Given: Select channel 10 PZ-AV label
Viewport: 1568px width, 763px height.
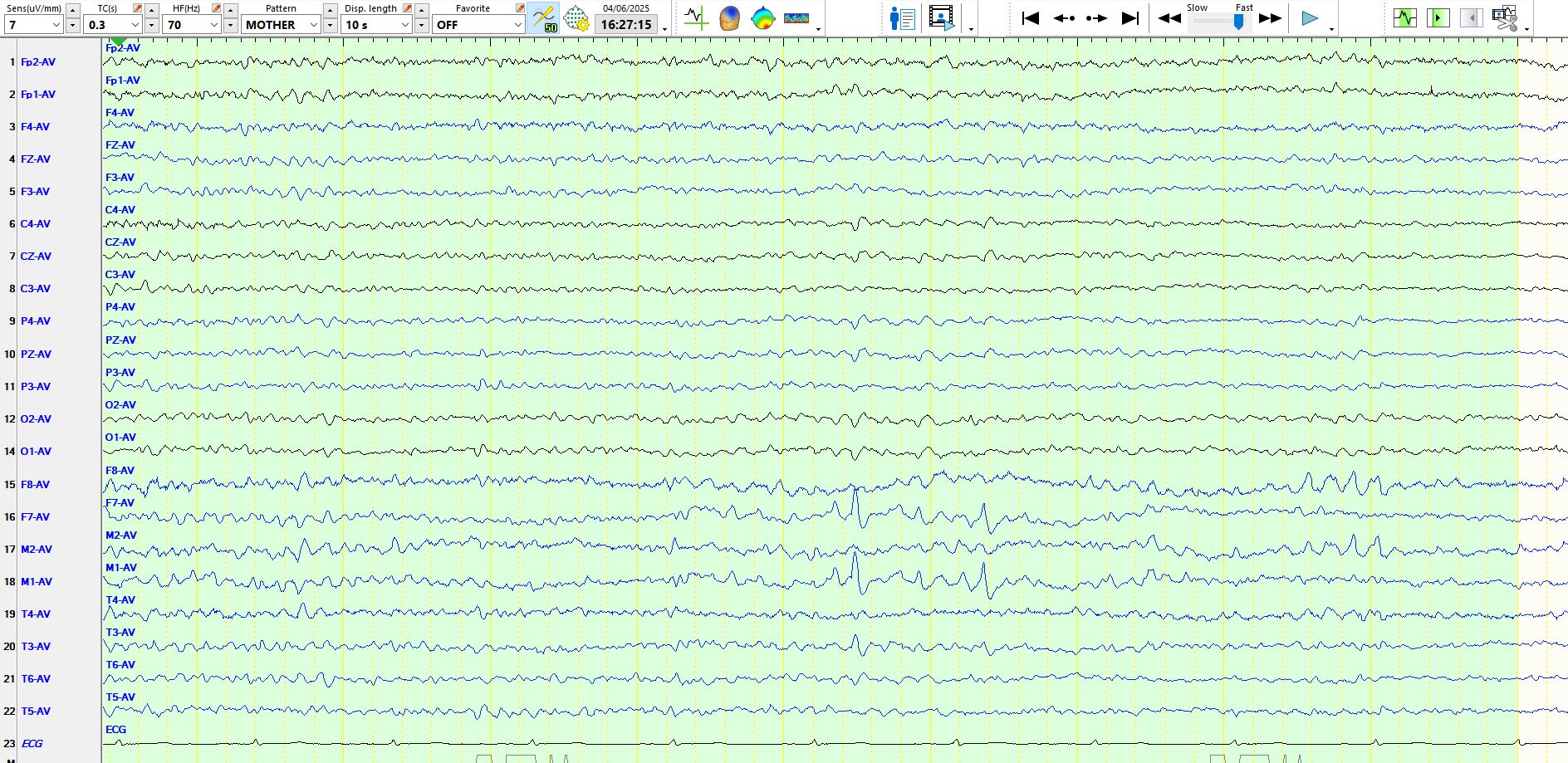Looking at the screenshot, I should click(x=36, y=355).
